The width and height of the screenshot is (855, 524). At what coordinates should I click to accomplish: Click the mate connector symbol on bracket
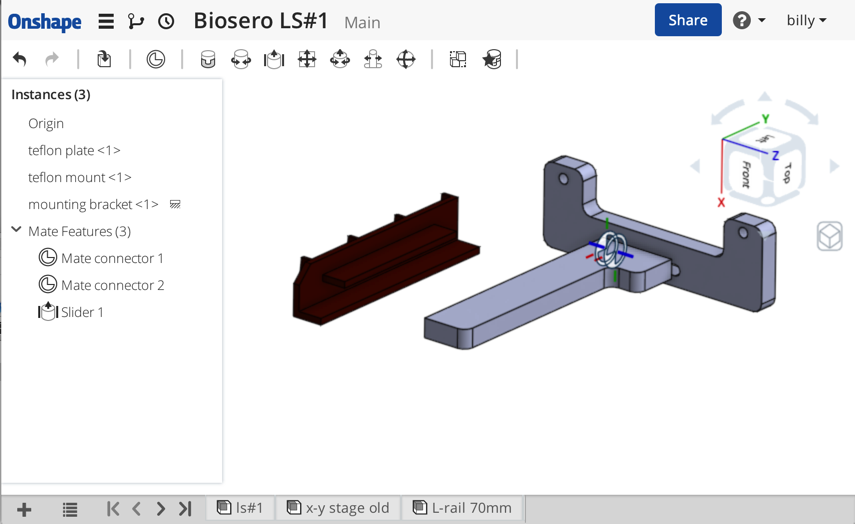point(611,250)
